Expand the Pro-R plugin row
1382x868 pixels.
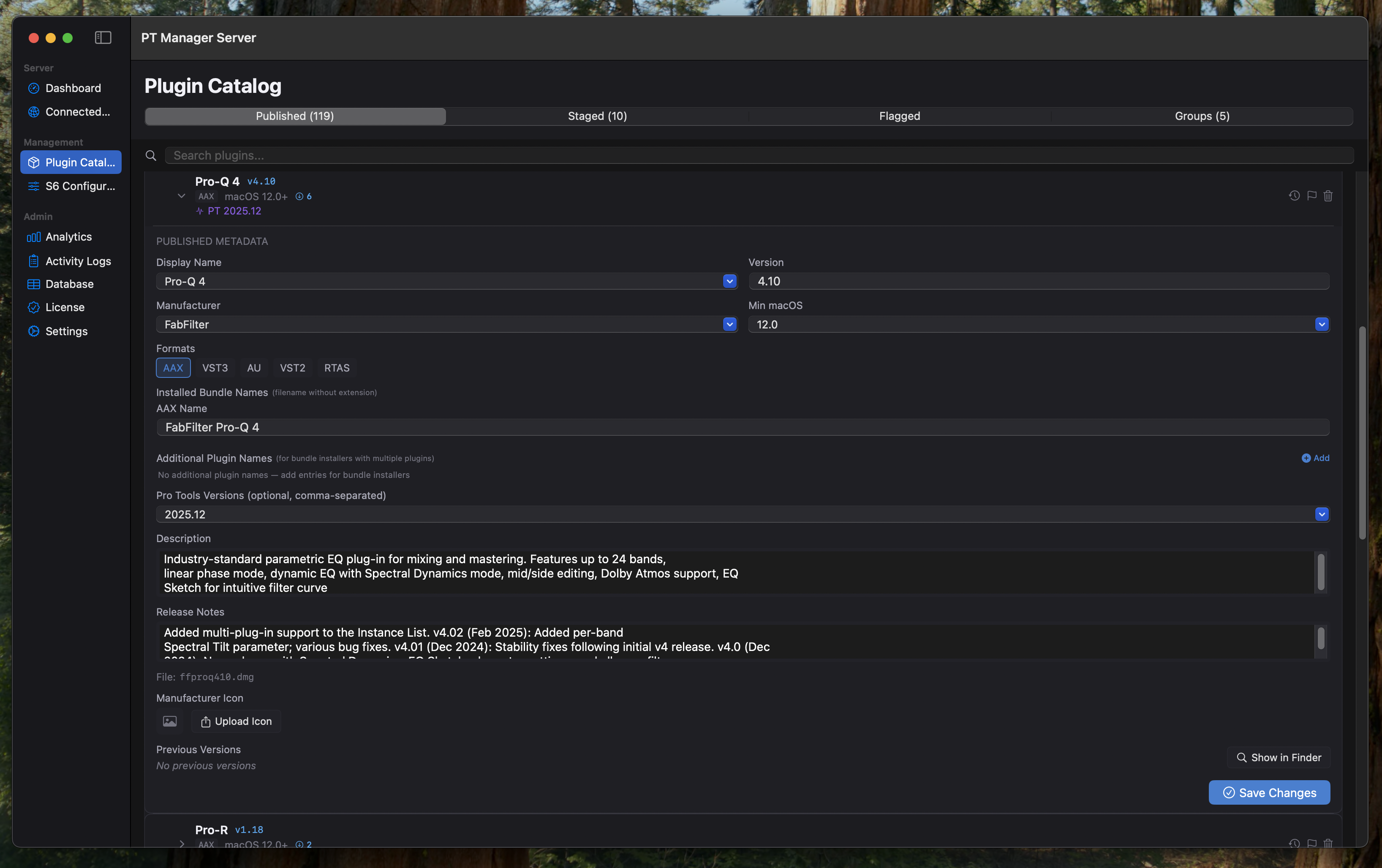pos(181,844)
